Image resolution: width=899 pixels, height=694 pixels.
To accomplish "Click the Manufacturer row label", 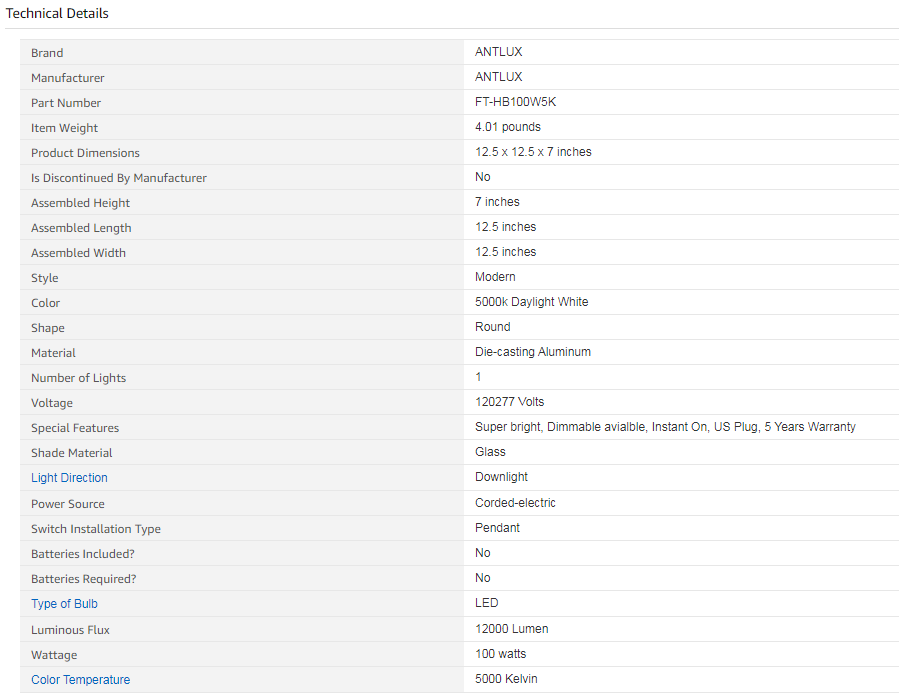I will point(68,78).
